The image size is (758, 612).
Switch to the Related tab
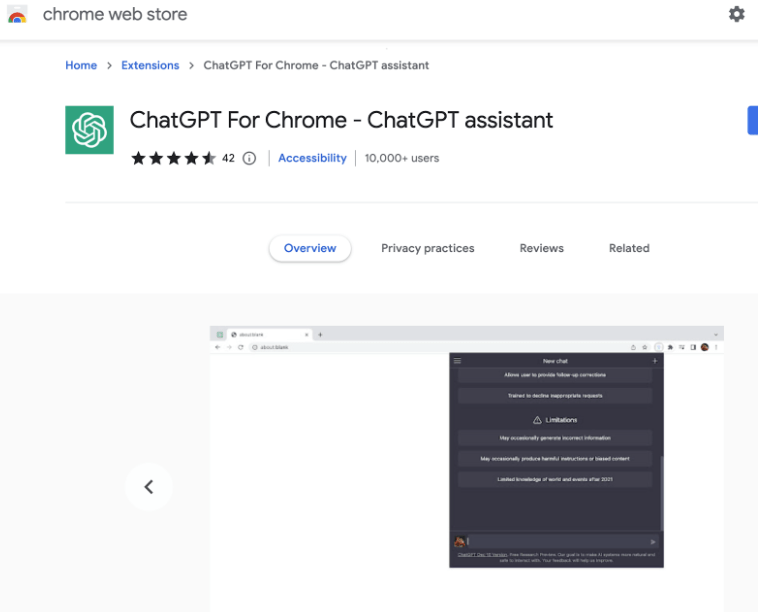pyautogui.click(x=629, y=248)
